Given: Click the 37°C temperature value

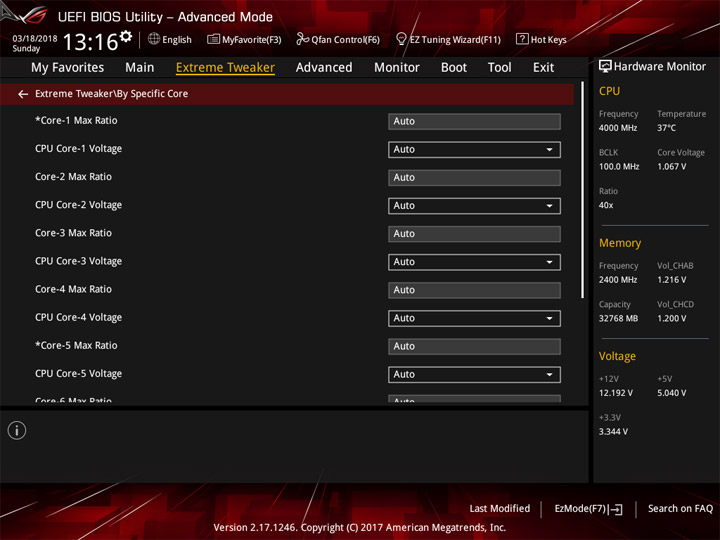Looking at the screenshot, I should coord(666,128).
